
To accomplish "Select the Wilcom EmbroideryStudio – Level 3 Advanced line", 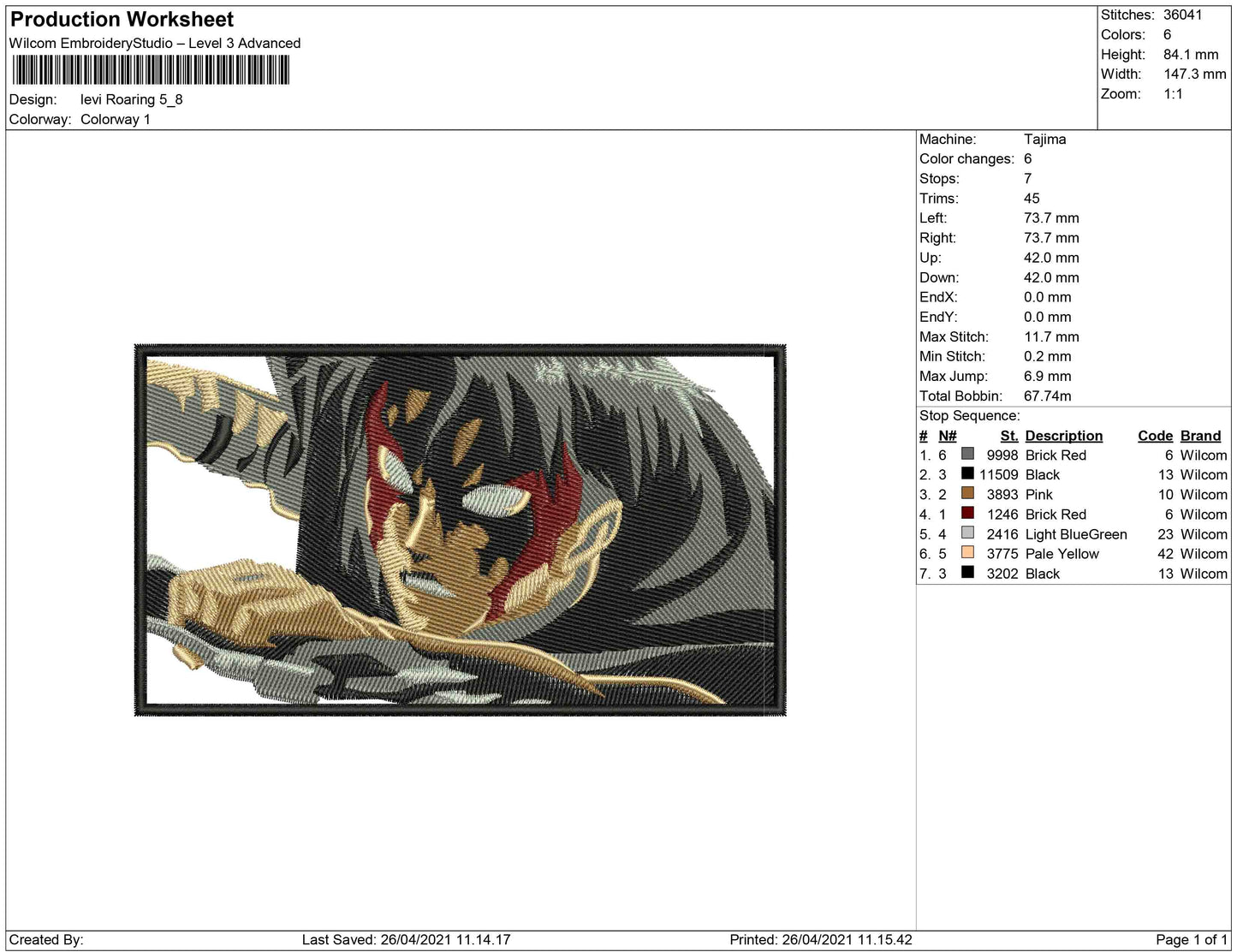I will (155, 43).
